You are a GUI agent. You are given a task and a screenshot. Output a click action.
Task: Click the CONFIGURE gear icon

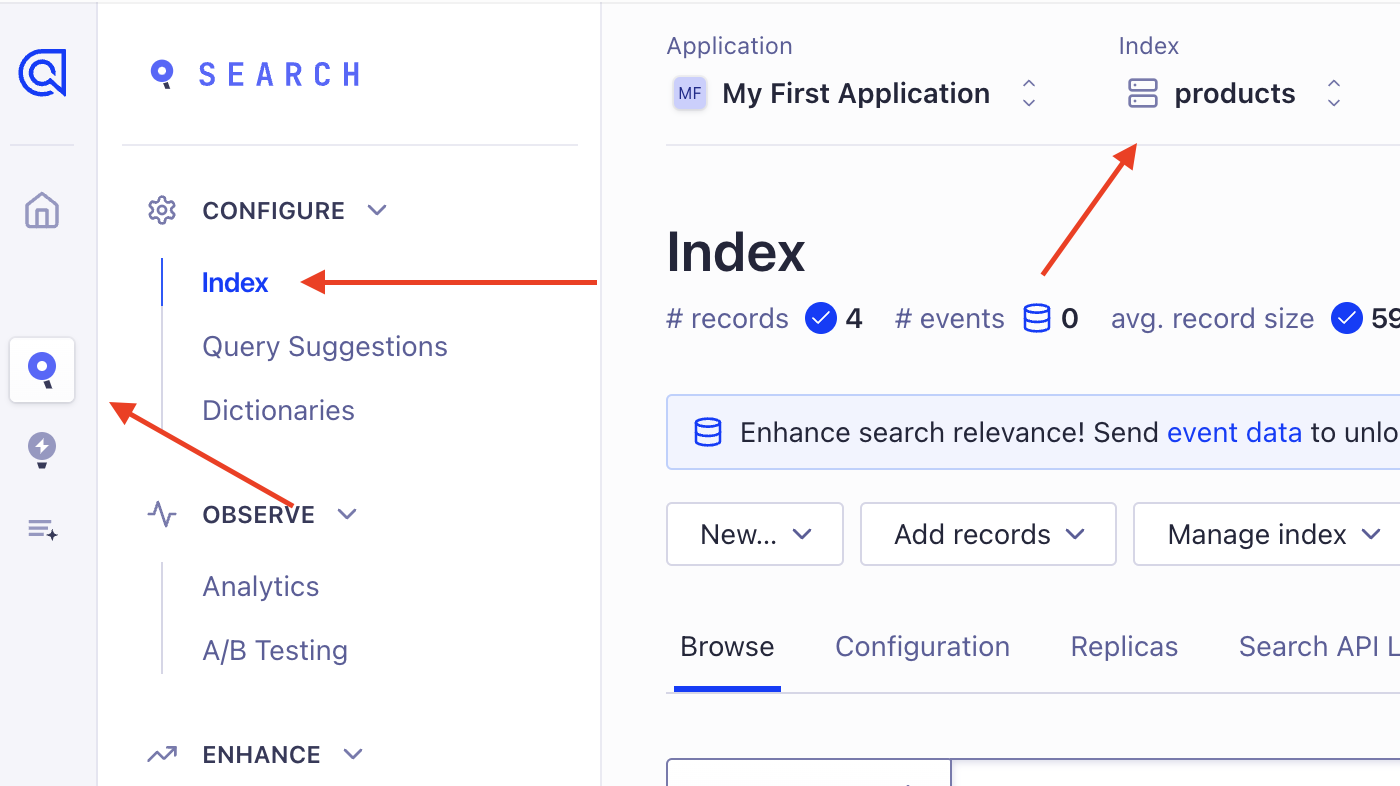[162, 210]
